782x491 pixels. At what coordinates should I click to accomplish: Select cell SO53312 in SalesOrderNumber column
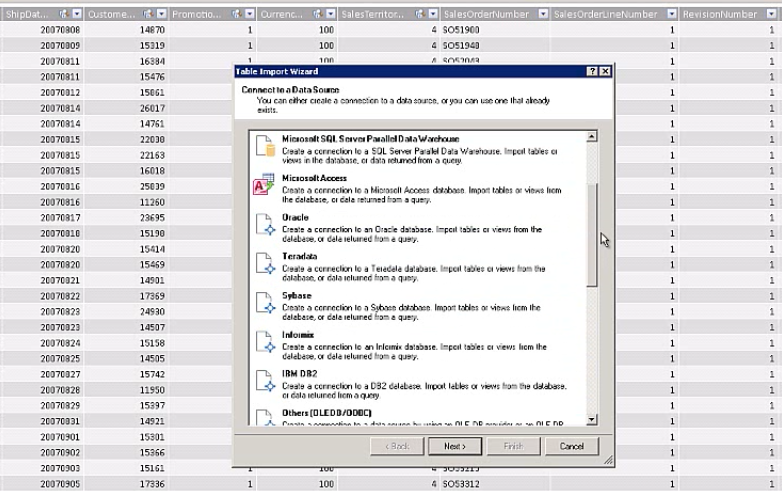pos(495,484)
